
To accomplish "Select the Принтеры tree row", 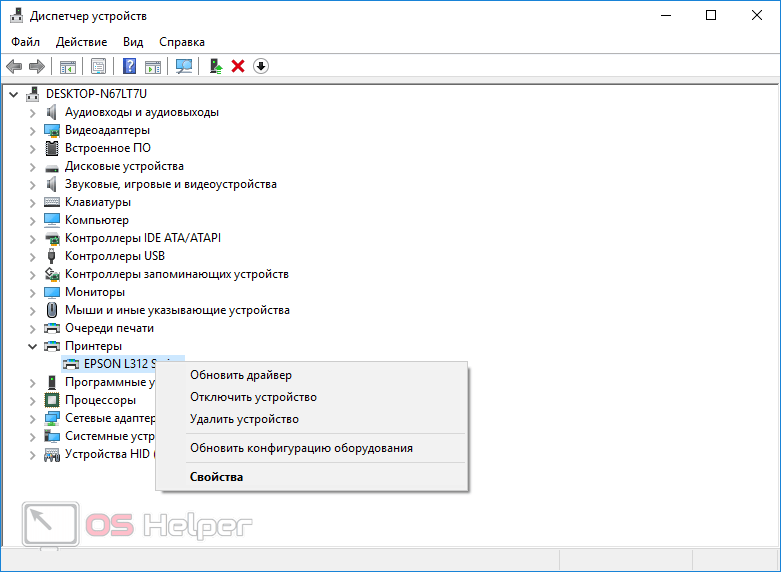I will coord(93,346).
